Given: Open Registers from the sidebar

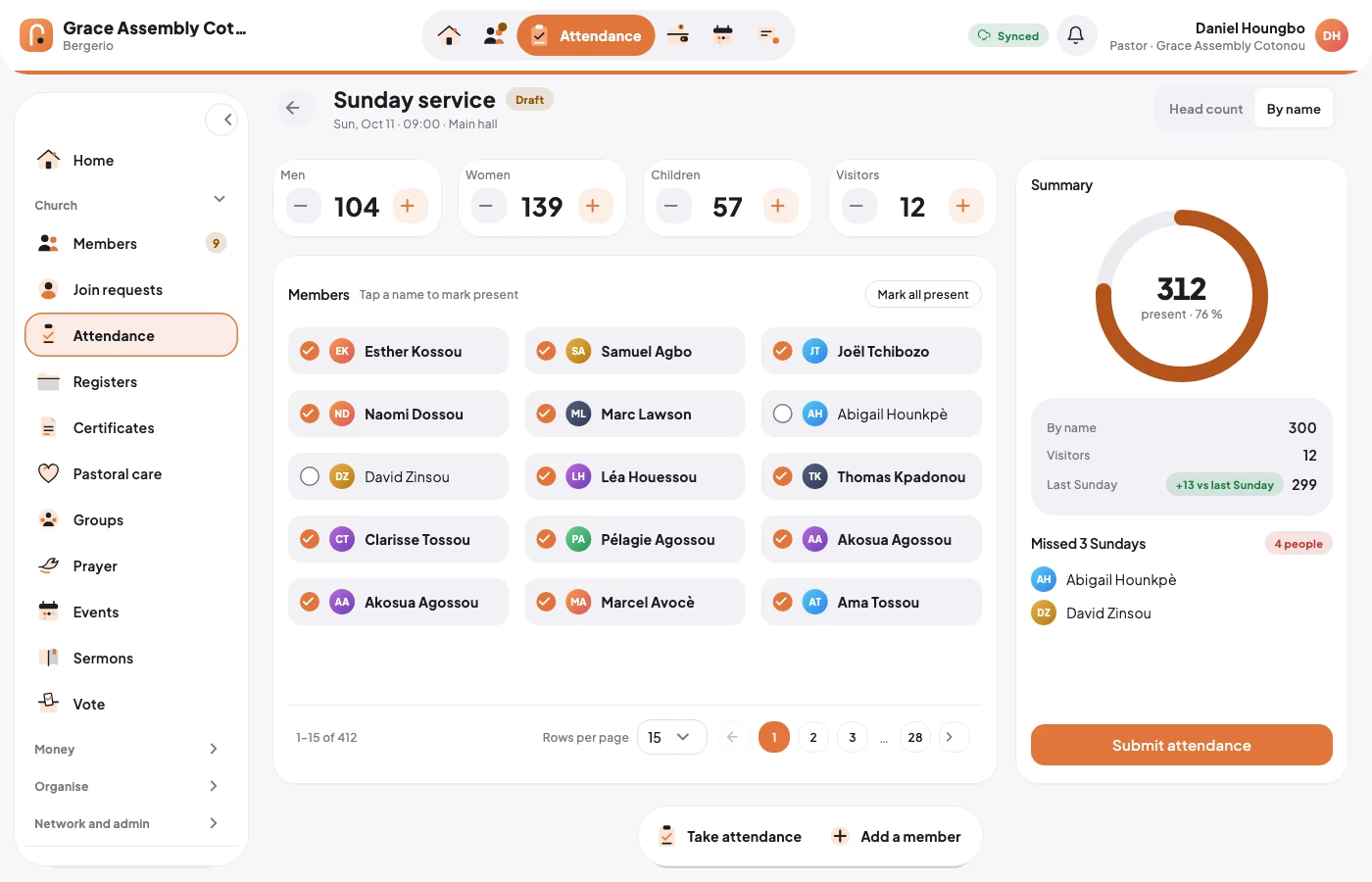Looking at the screenshot, I should tap(131, 382).
